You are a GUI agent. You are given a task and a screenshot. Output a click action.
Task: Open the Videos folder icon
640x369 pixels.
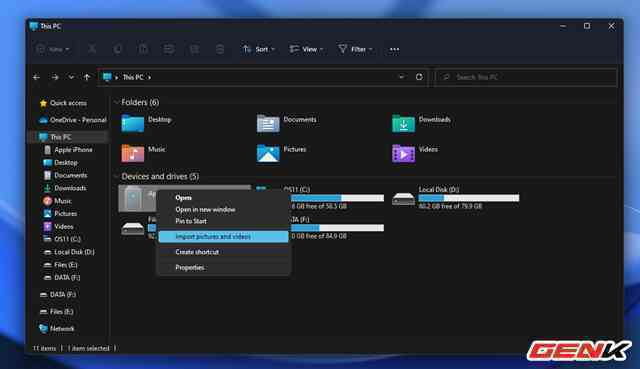[x=403, y=153]
